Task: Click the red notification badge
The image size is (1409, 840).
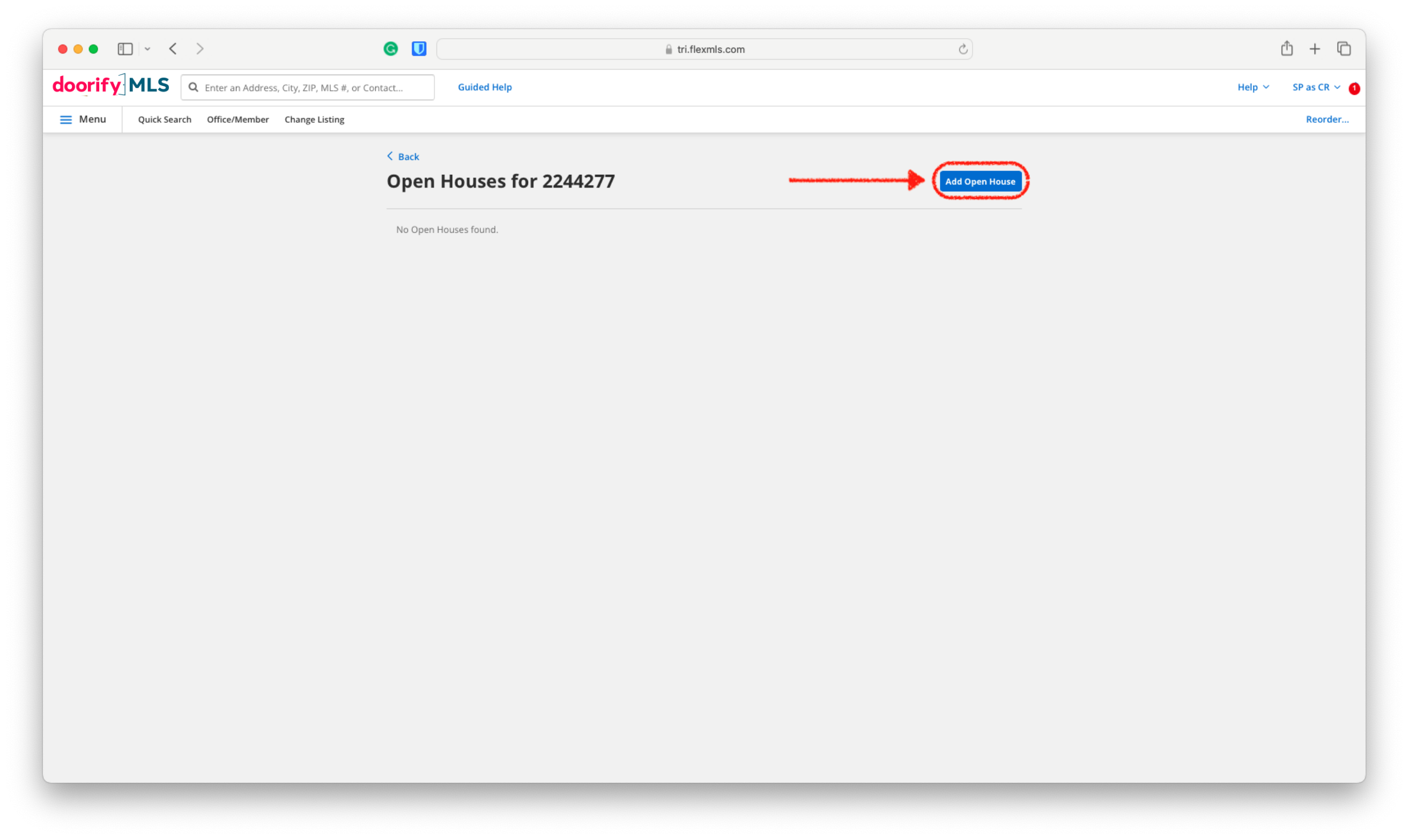Action: [1354, 88]
